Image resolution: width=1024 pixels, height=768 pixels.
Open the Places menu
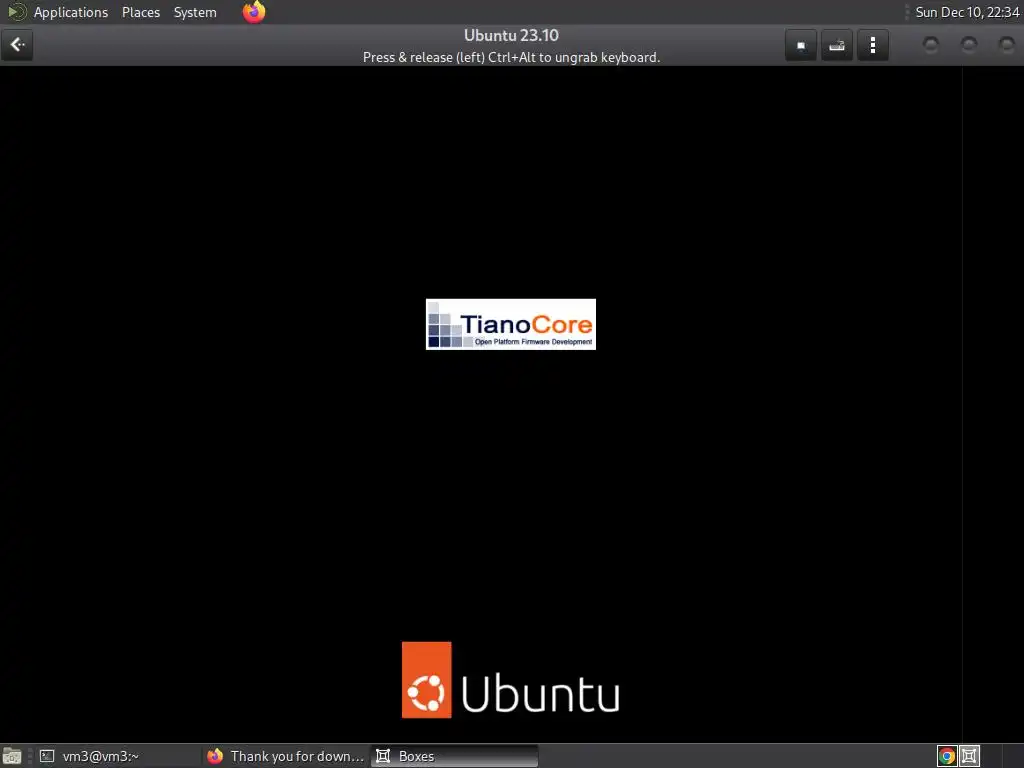(x=140, y=12)
